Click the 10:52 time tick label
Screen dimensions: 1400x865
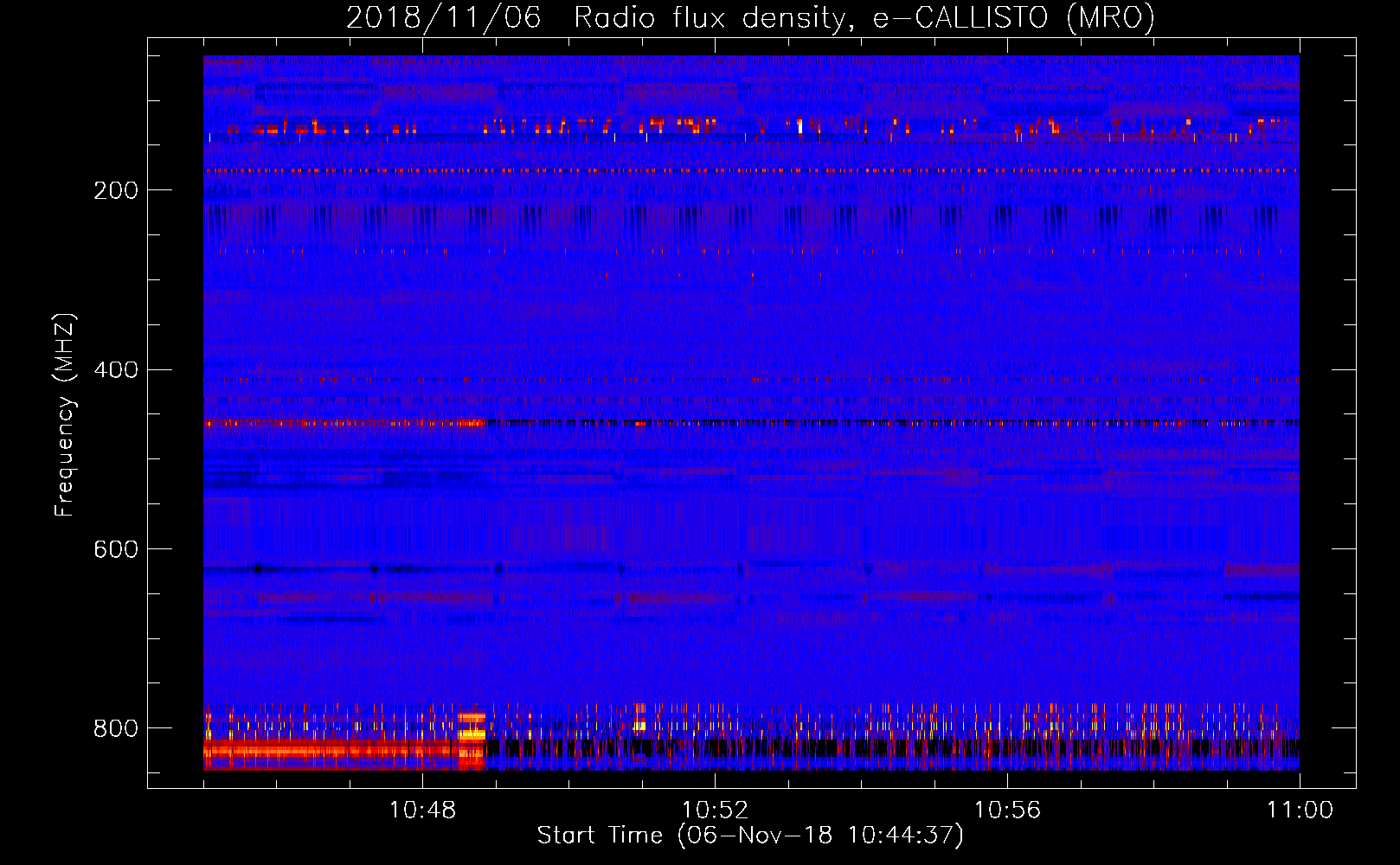pyautogui.click(x=715, y=811)
